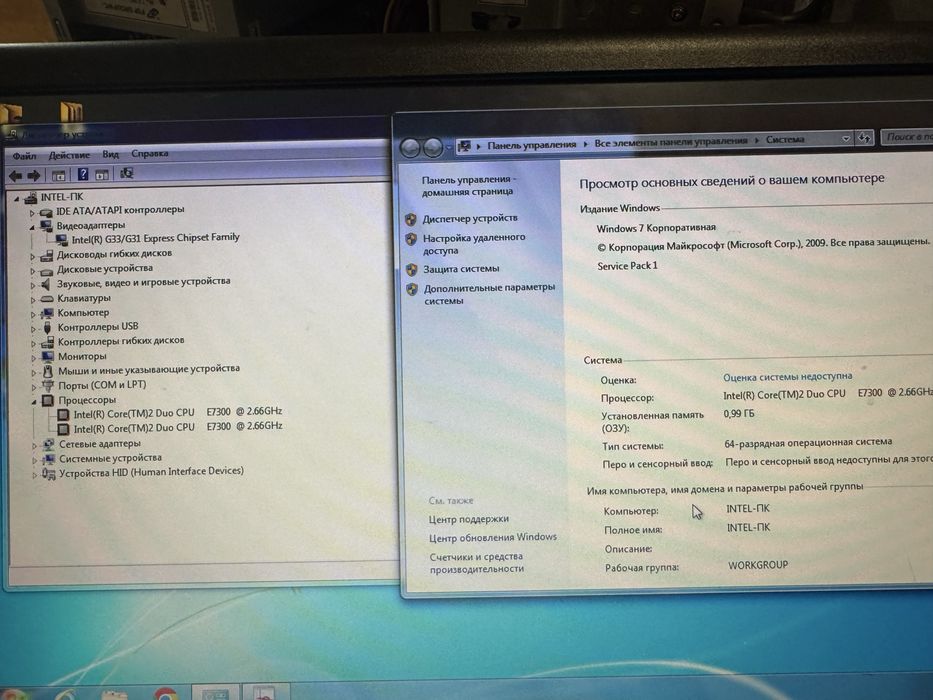Expand IDE ATA/ATAPI контроллеры
The width and height of the screenshot is (933, 700).
coord(32,213)
